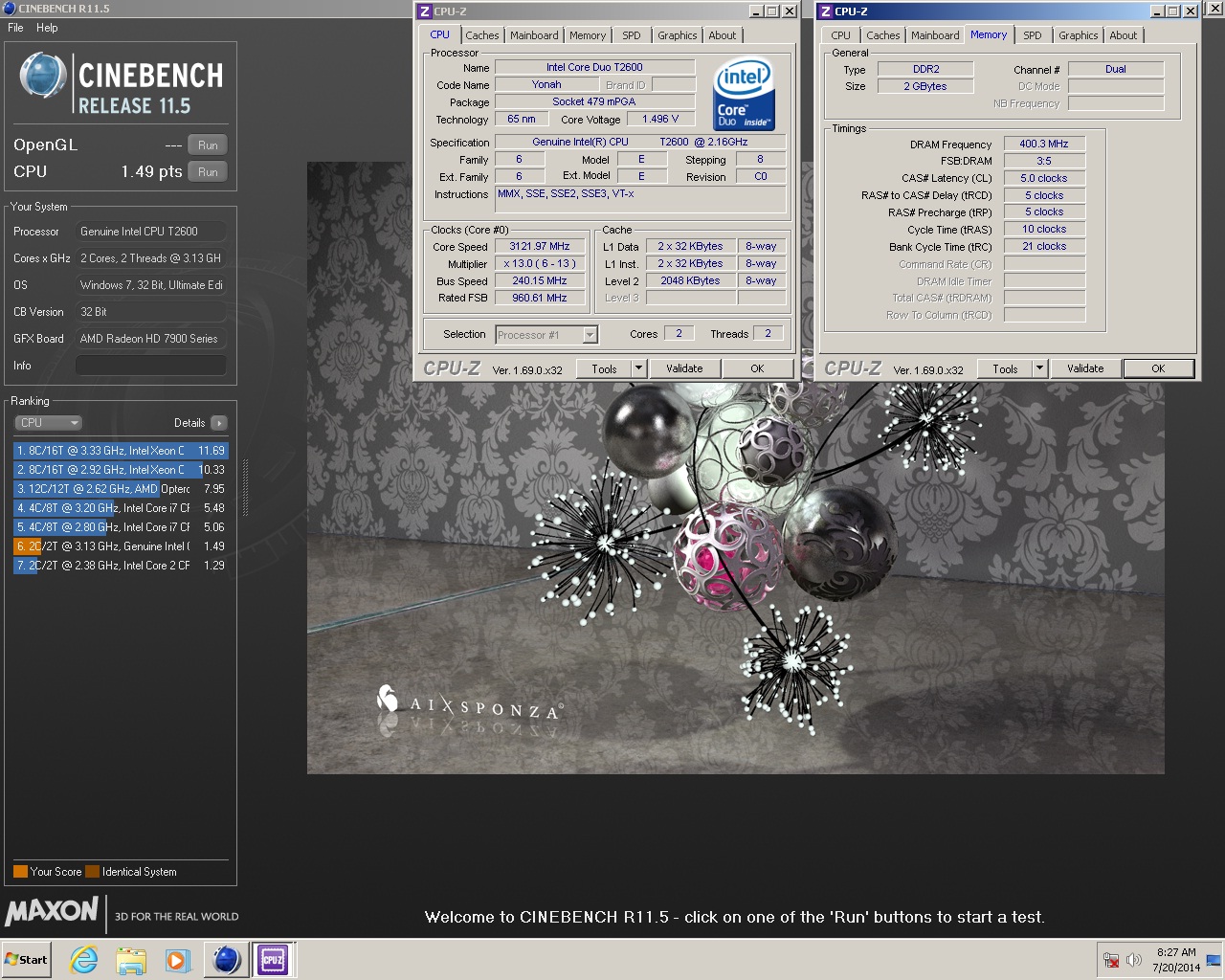
Task: Click the show desktop monitor tray icon
Action: click(x=1214, y=959)
